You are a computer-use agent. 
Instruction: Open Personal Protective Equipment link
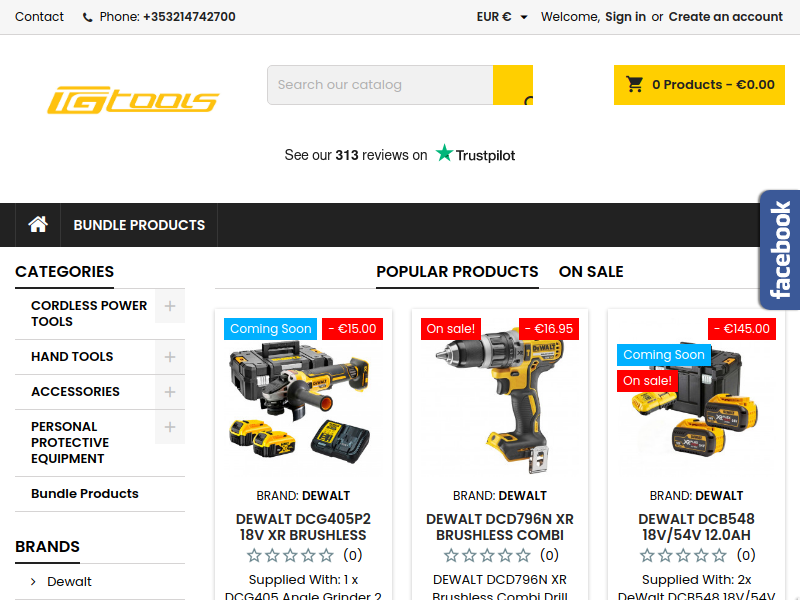click(70, 442)
